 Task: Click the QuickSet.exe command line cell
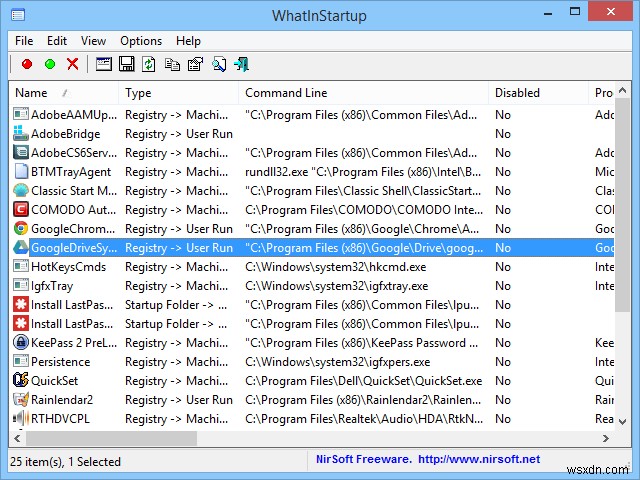point(363,381)
